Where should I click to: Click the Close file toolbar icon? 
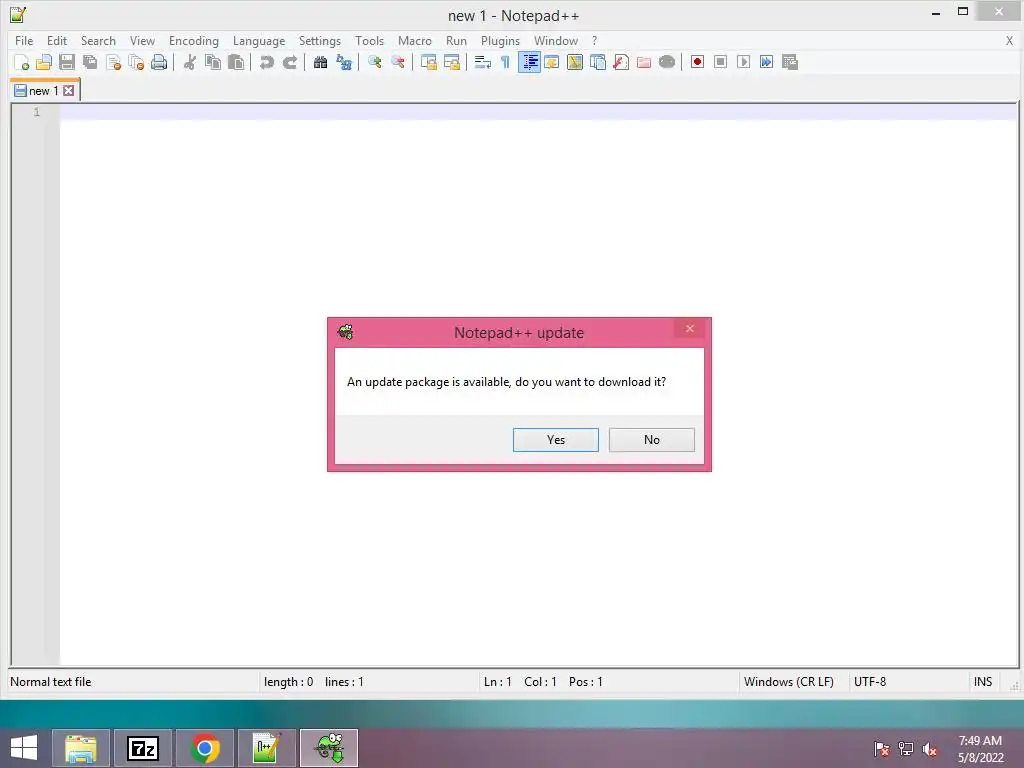tap(114, 62)
